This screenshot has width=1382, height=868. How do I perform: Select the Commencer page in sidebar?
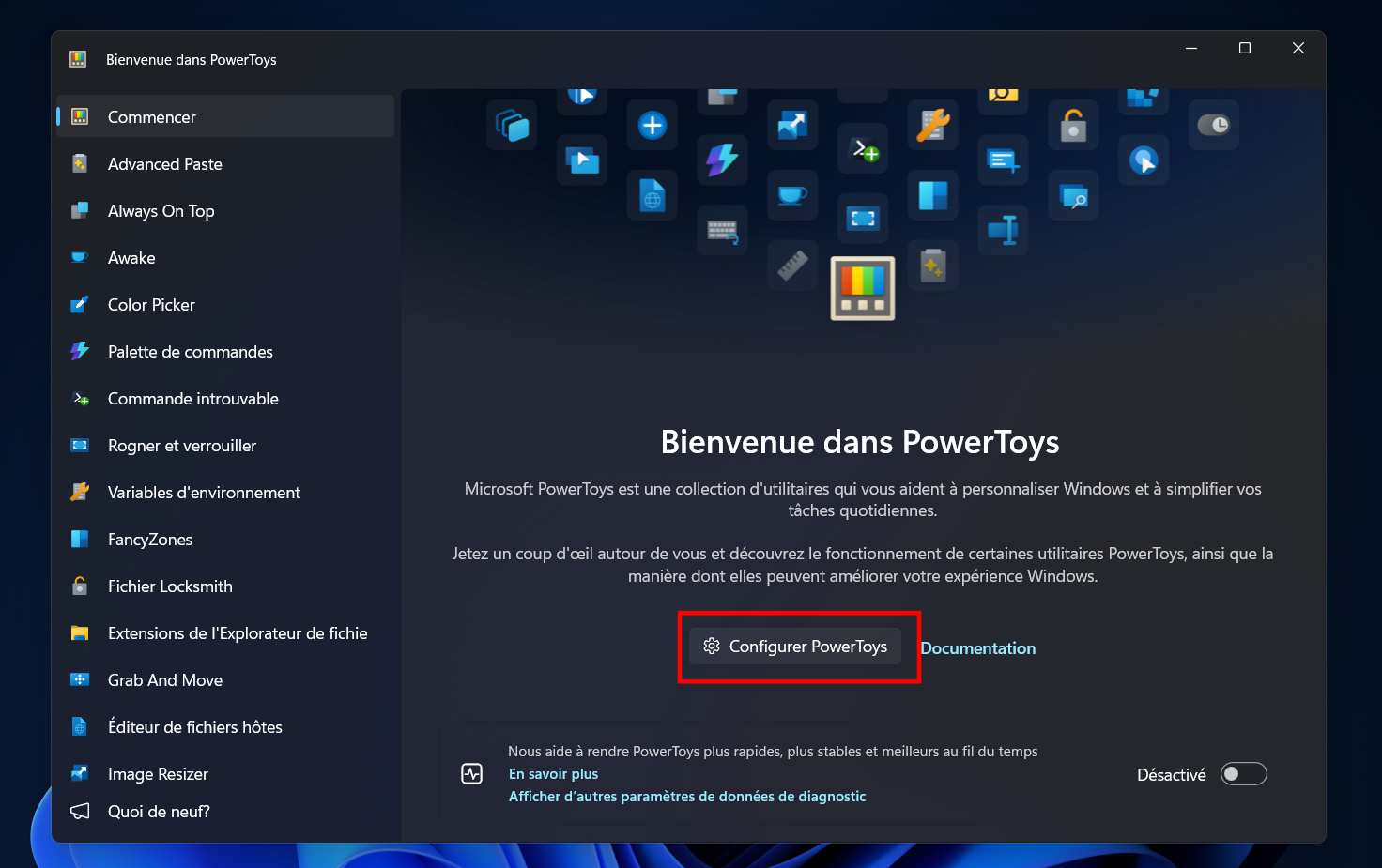coord(225,116)
